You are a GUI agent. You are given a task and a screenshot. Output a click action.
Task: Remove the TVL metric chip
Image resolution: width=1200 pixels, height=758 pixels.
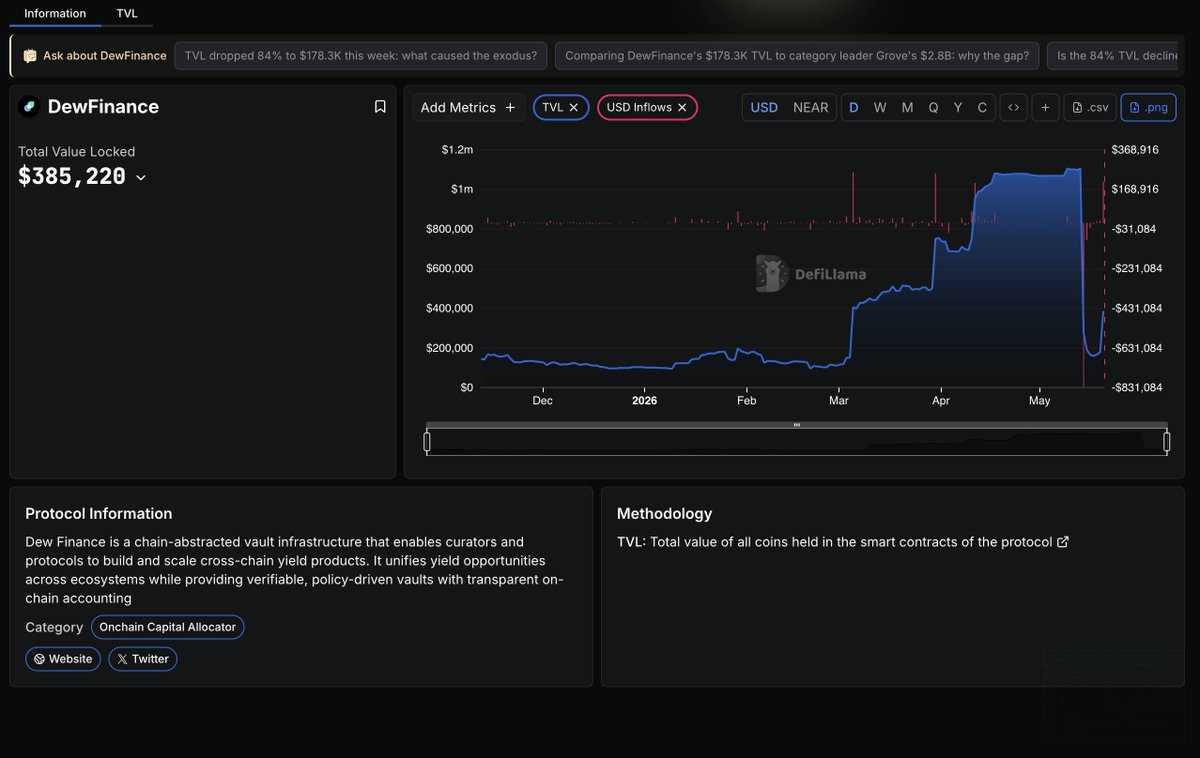[x=574, y=107]
